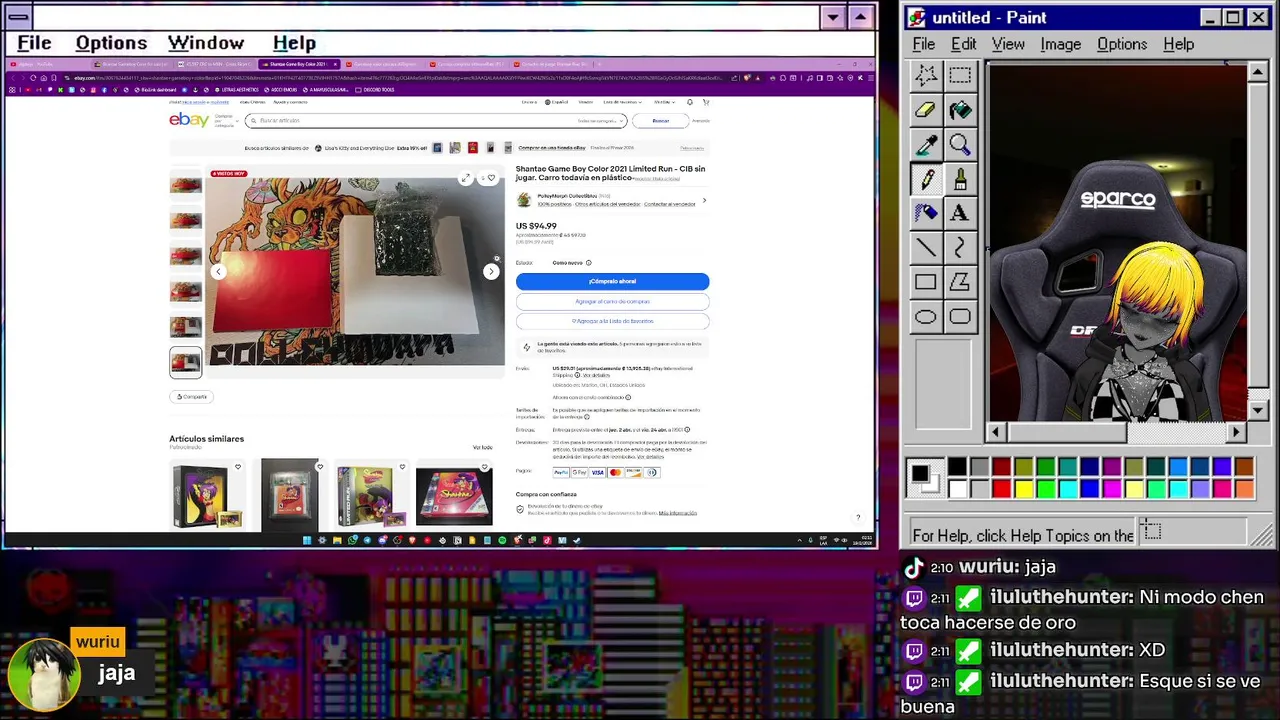Open the Window menu in the outer window
Image resolution: width=1280 pixels, height=720 pixels.
click(206, 43)
